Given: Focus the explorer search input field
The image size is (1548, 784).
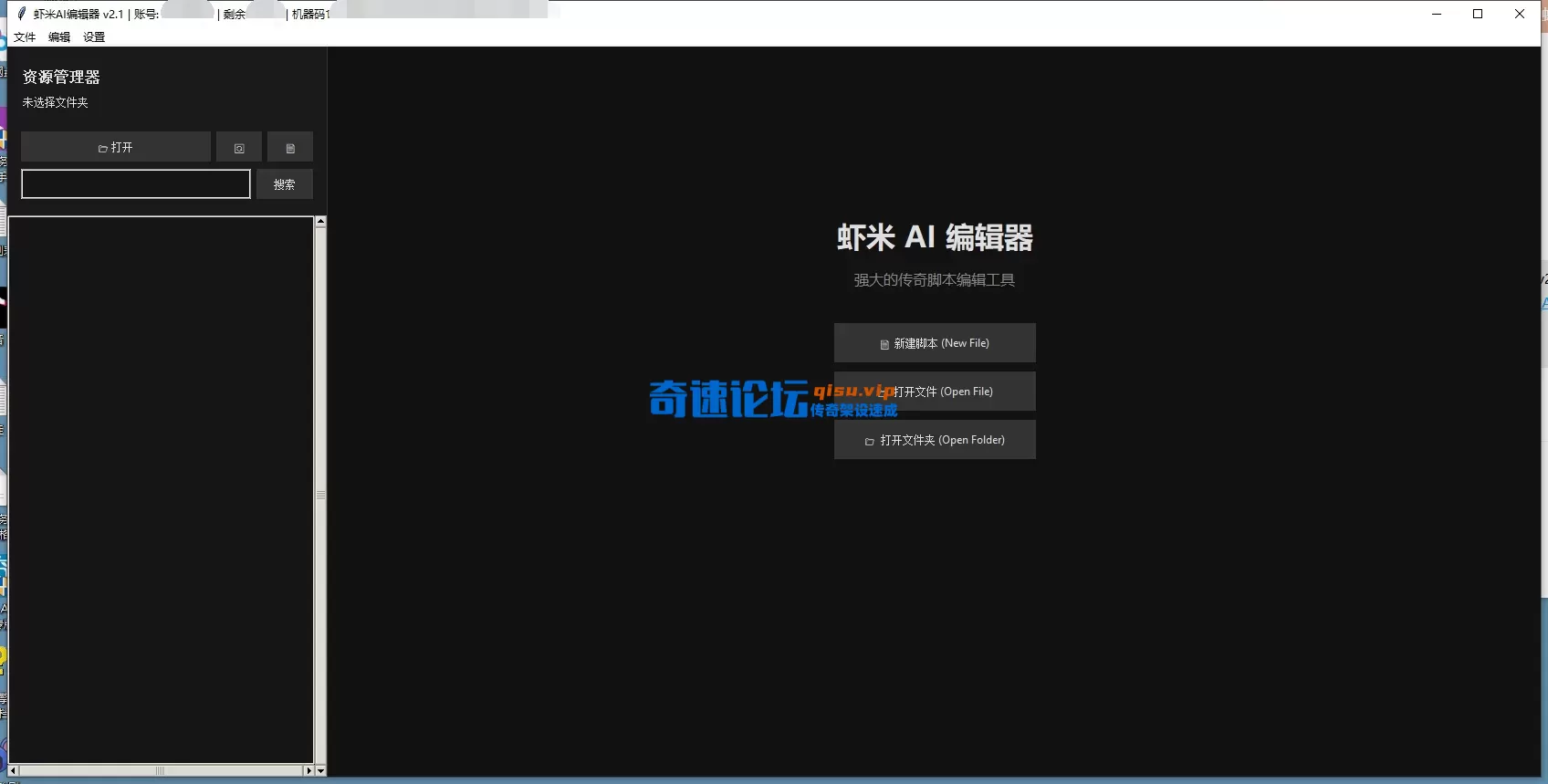Looking at the screenshot, I should (136, 184).
